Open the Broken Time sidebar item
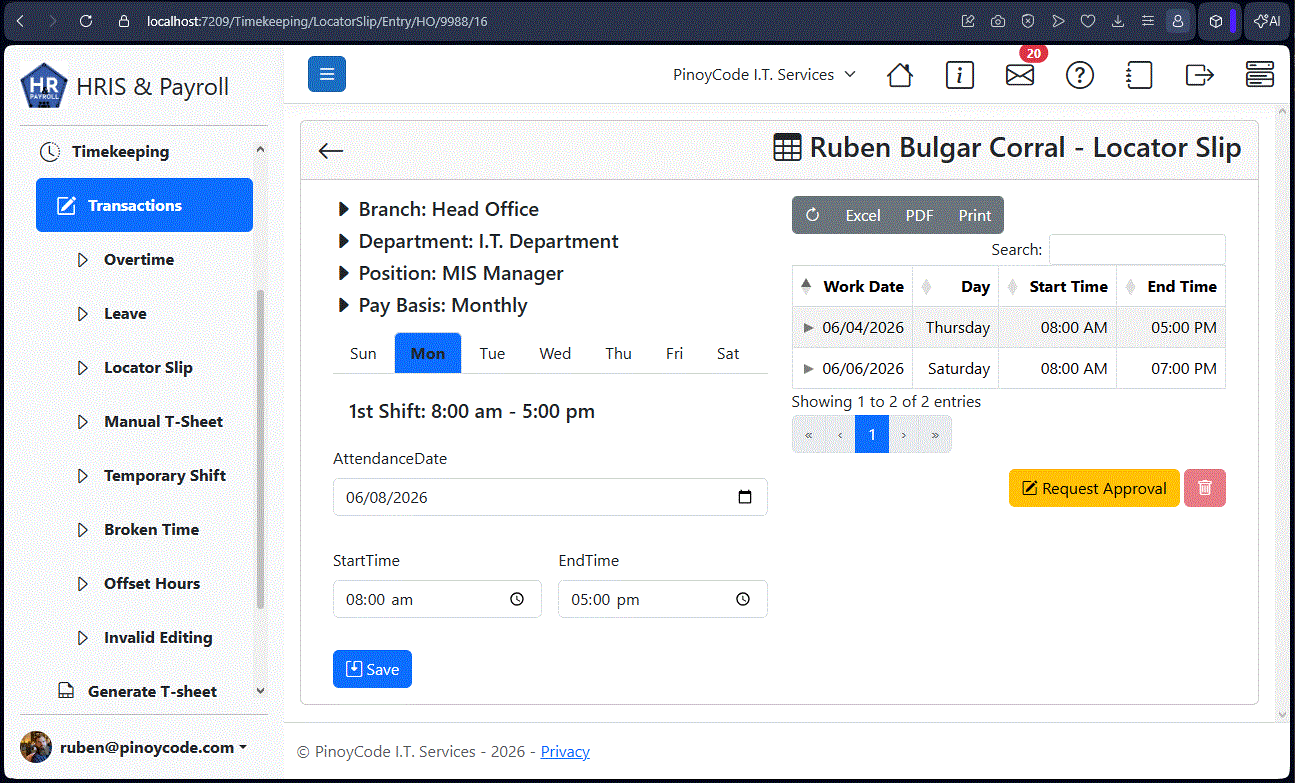The image size is (1295, 783). point(151,529)
